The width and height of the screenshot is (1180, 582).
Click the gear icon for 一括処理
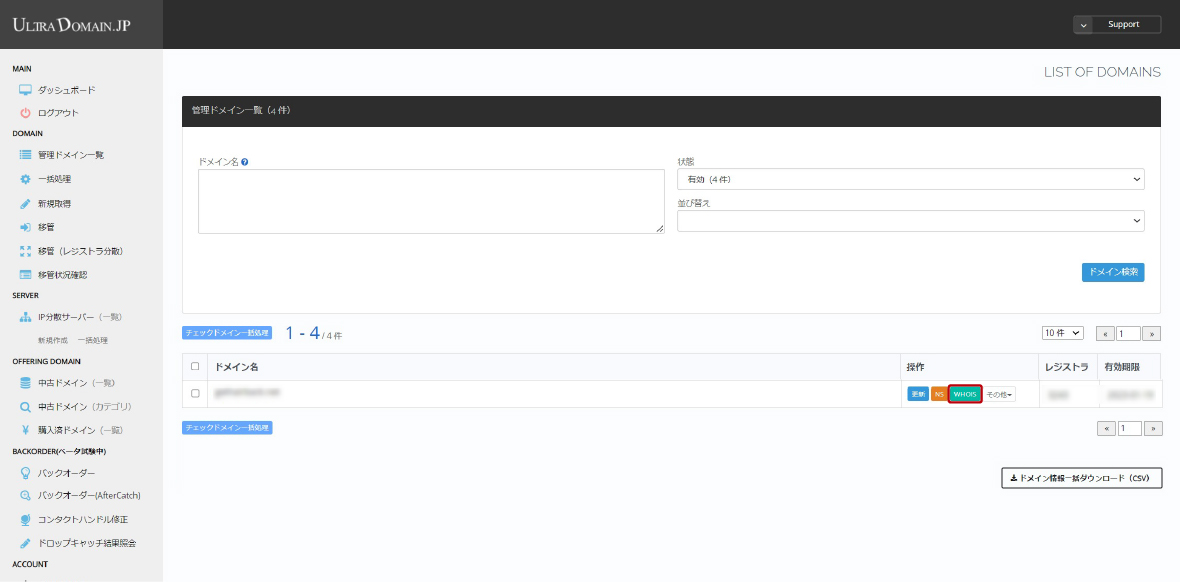(x=26, y=179)
